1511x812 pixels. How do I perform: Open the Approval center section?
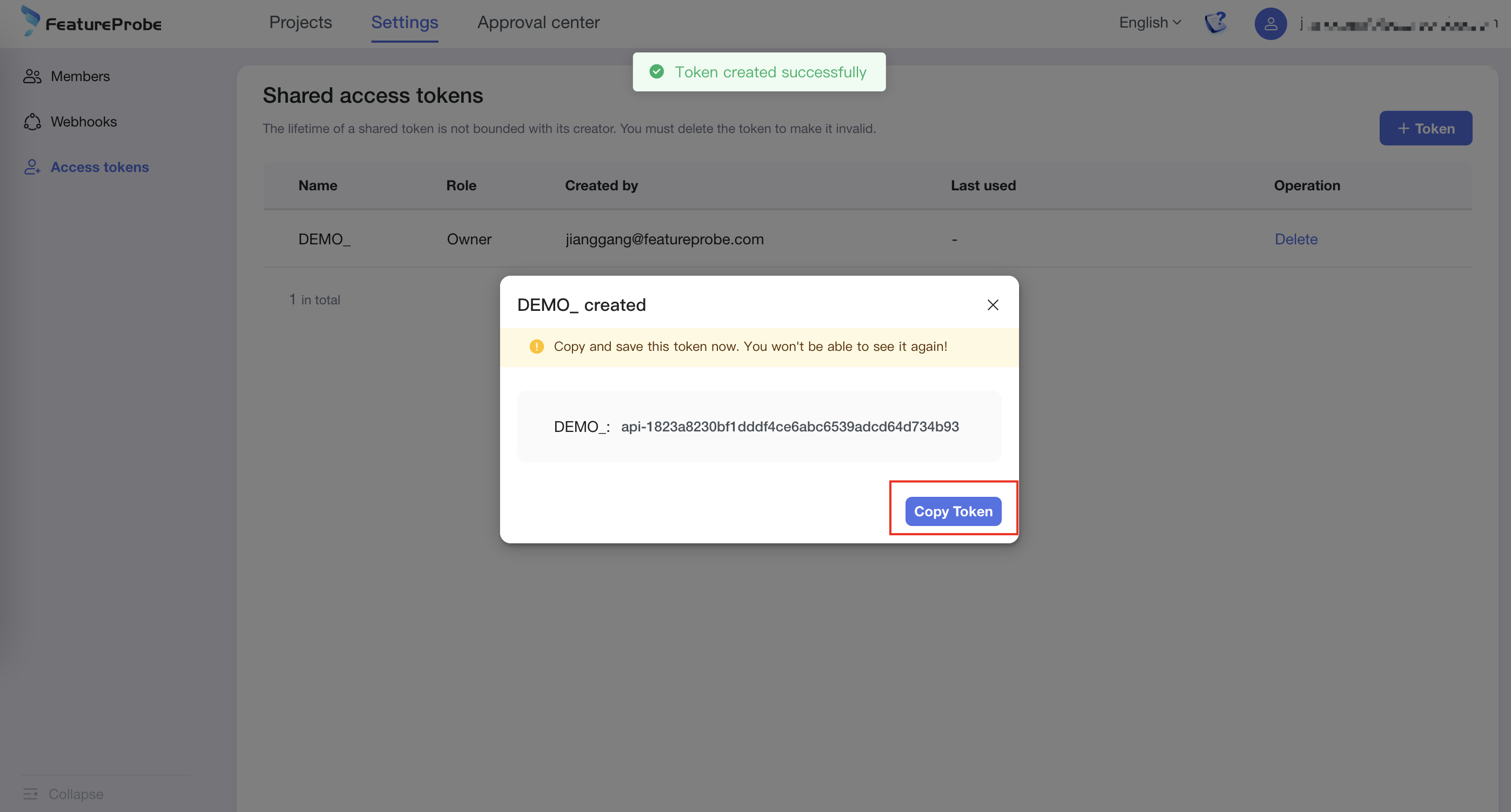coord(538,23)
